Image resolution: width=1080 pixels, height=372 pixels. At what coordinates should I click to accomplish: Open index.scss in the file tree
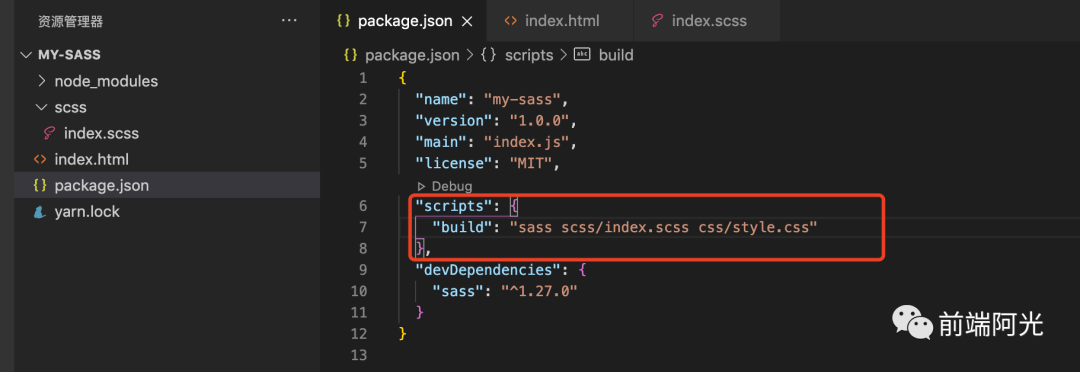tap(101, 133)
